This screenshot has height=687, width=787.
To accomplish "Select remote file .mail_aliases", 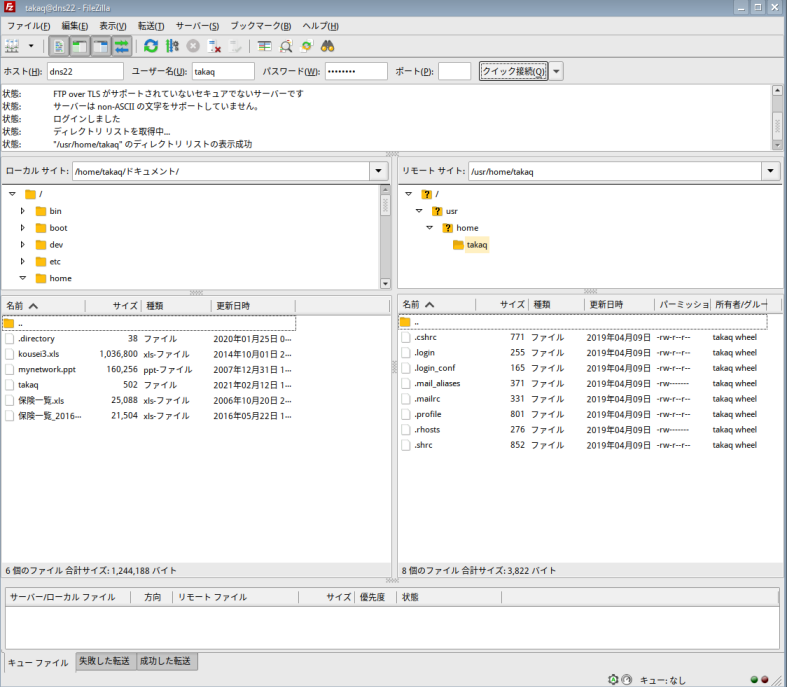I will click(583, 383).
